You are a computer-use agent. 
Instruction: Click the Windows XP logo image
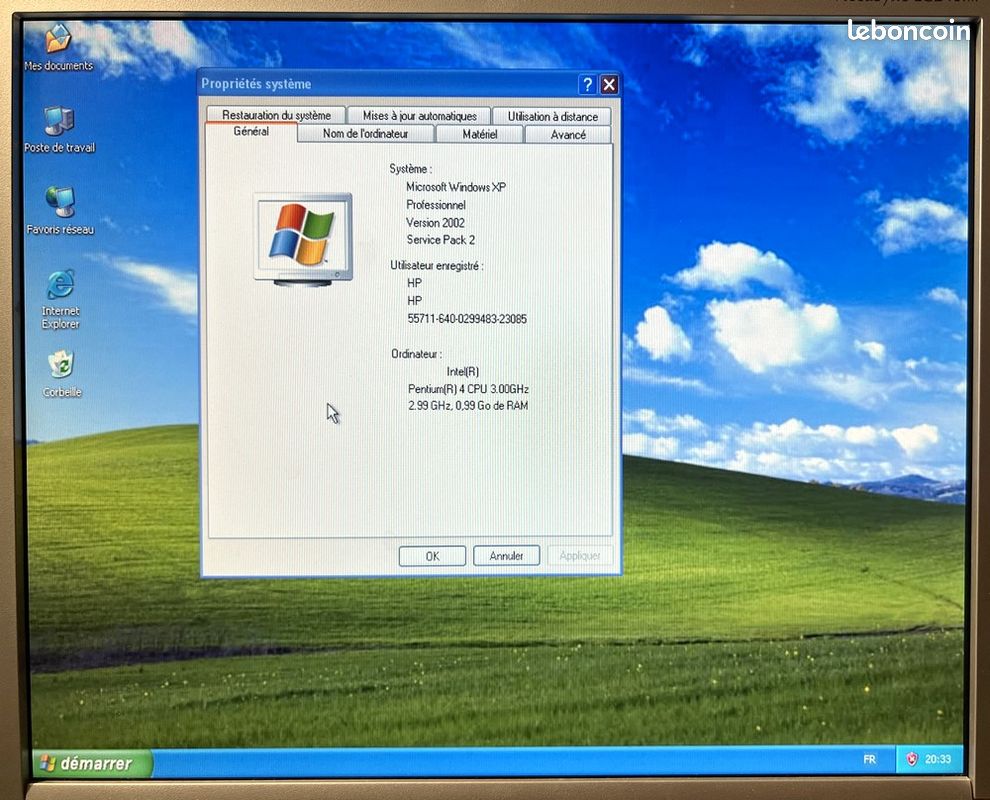303,239
